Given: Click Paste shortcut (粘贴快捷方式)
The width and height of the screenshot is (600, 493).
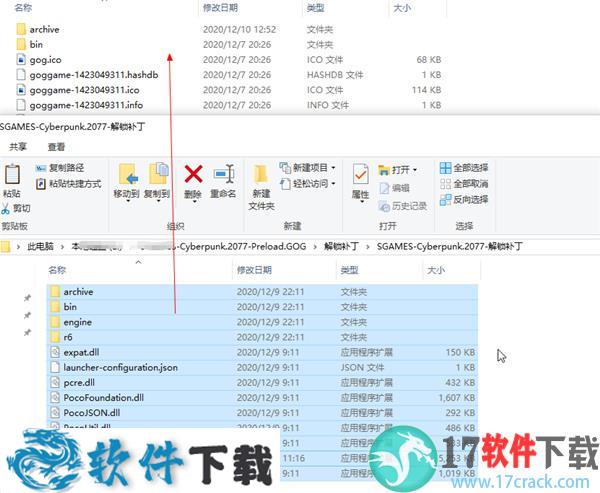Looking at the screenshot, I should pyautogui.click(x=68, y=184).
